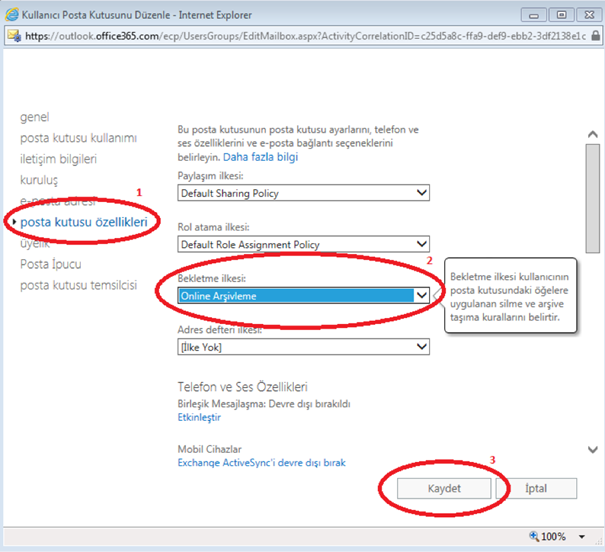605x552 pixels.
Task: Click the zoom magnifier icon in status bar
Action: point(534,536)
